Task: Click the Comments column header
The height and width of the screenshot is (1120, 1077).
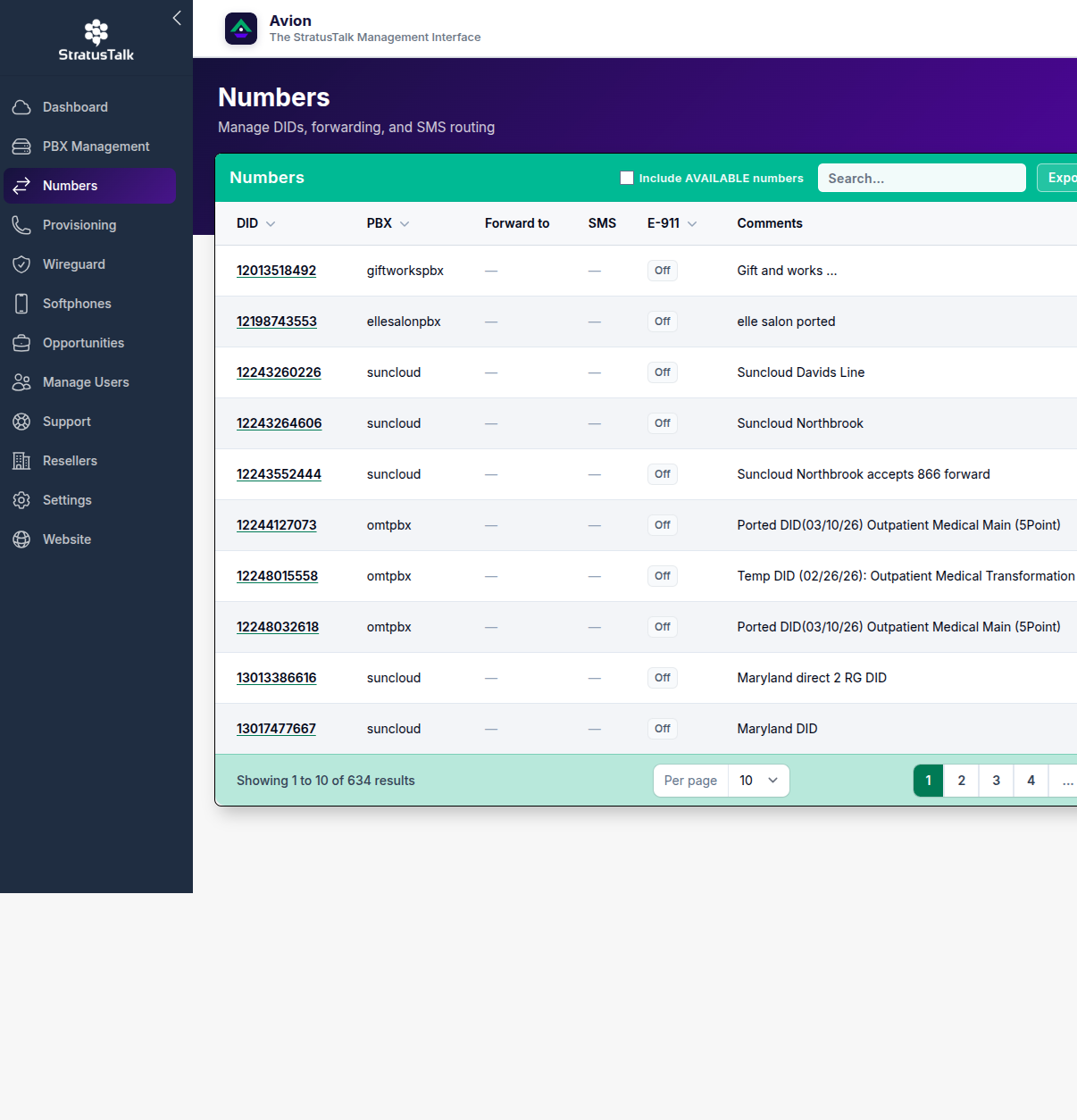Action: (770, 223)
